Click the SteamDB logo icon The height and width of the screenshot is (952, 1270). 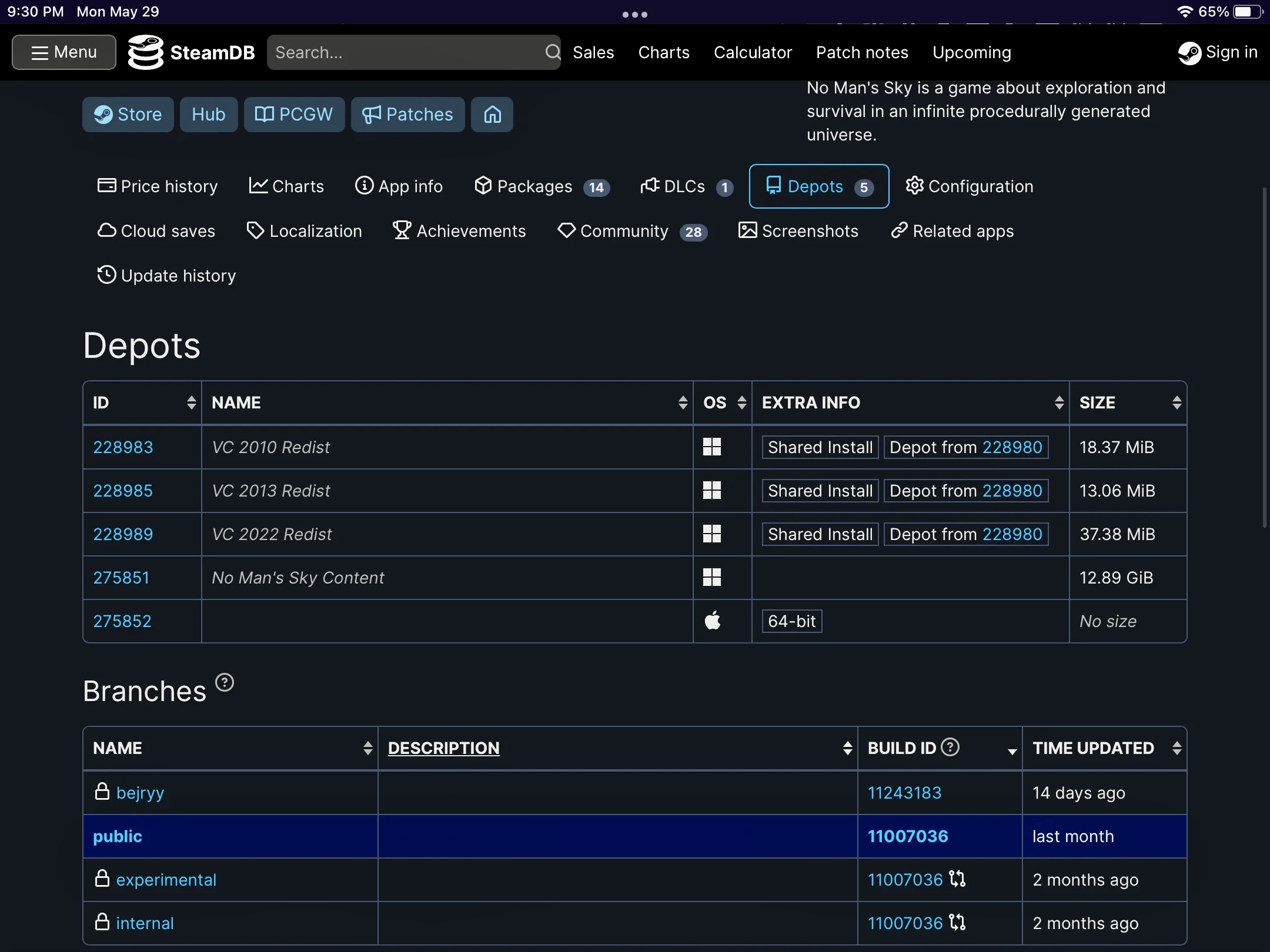click(146, 52)
